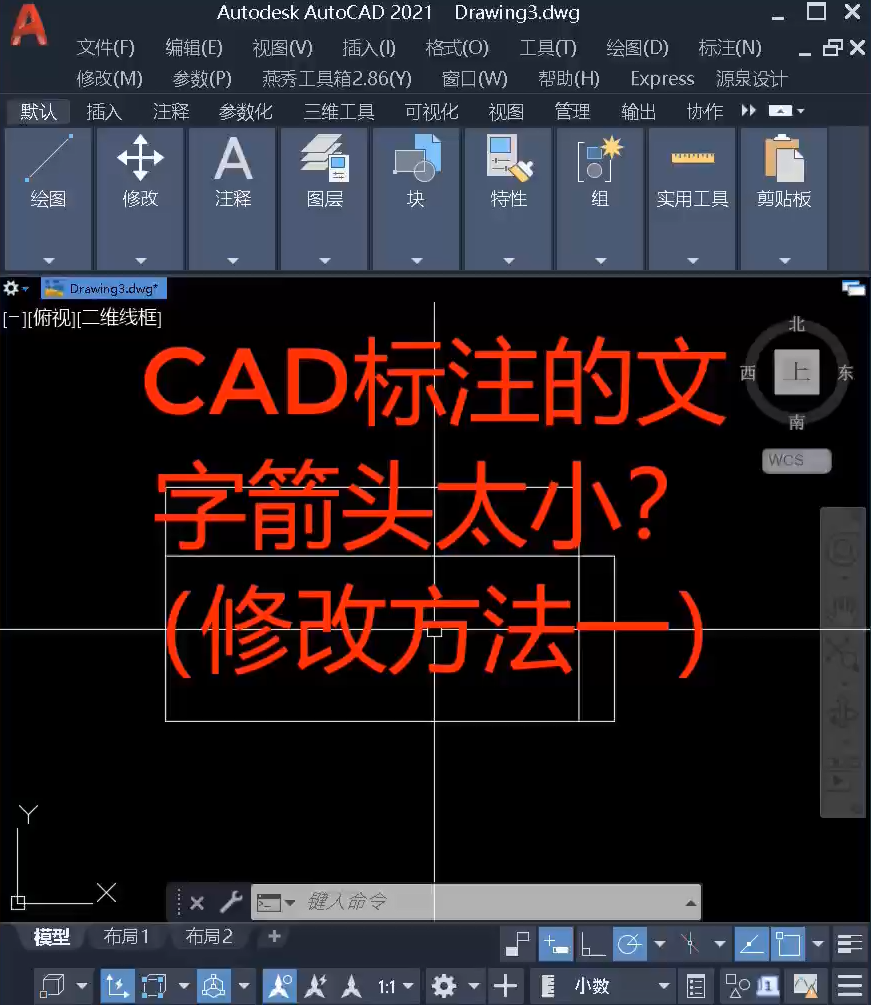The width and height of the screenshot is (871, 1005).
Task: Toggle dynamic input in status bar
Action: click(x=556, y=943)
